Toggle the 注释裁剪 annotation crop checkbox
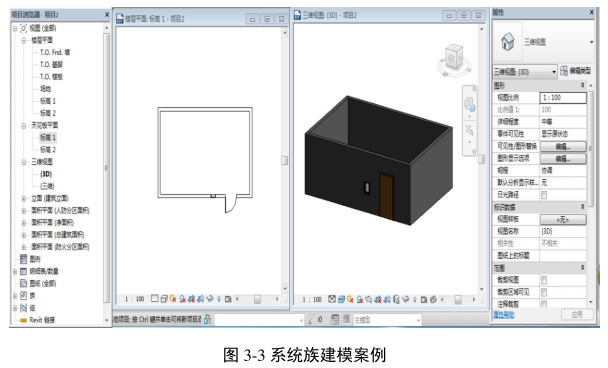The height and width of the screenshot is (368, 608). (544, 304)
